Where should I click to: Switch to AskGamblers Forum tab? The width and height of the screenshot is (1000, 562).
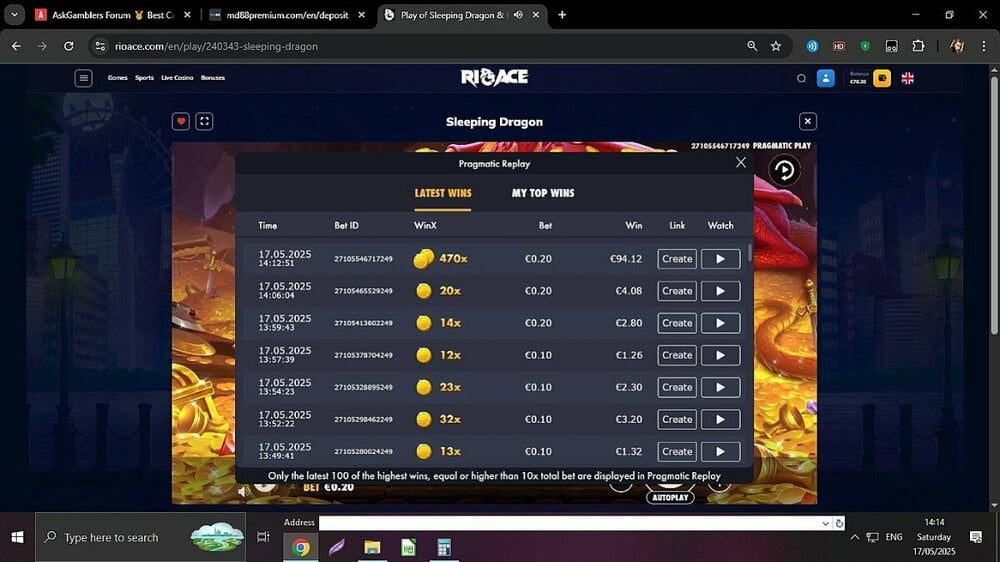pos(112,15)
